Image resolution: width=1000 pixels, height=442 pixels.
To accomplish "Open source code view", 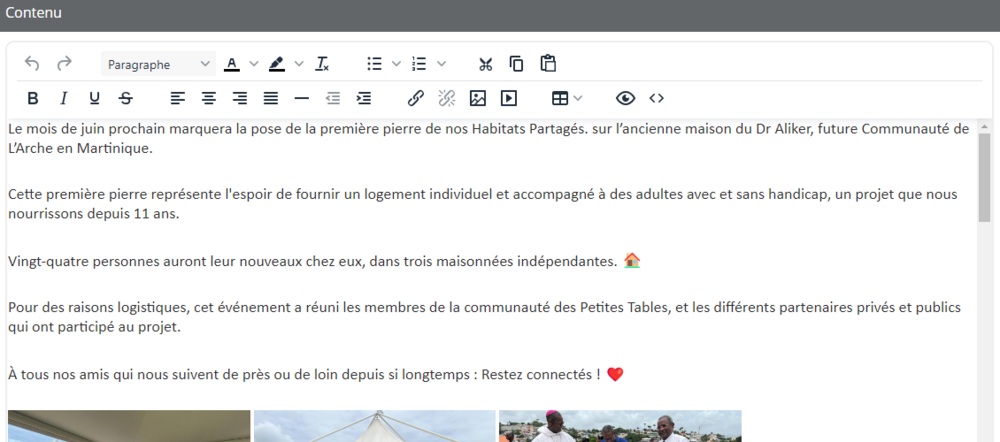I will [657, 98].
